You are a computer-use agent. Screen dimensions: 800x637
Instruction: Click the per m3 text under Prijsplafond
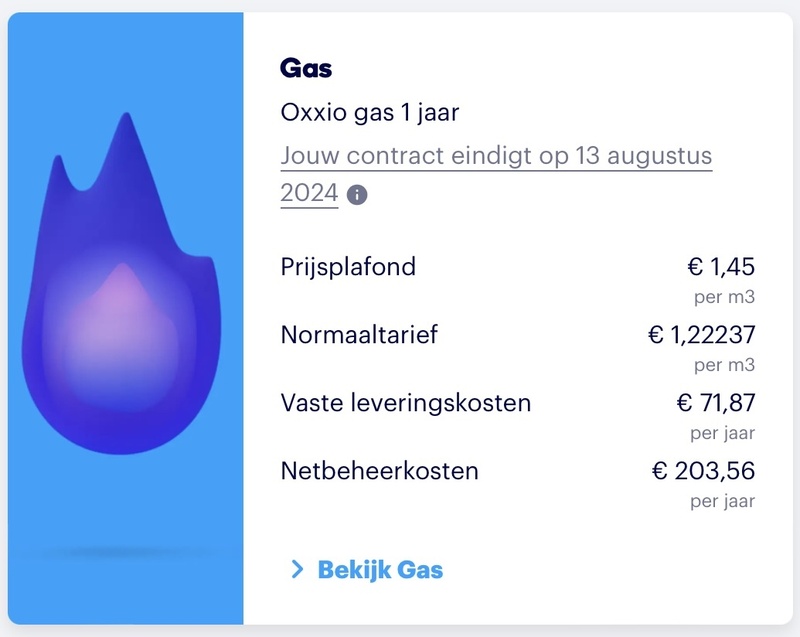[724, 297]
